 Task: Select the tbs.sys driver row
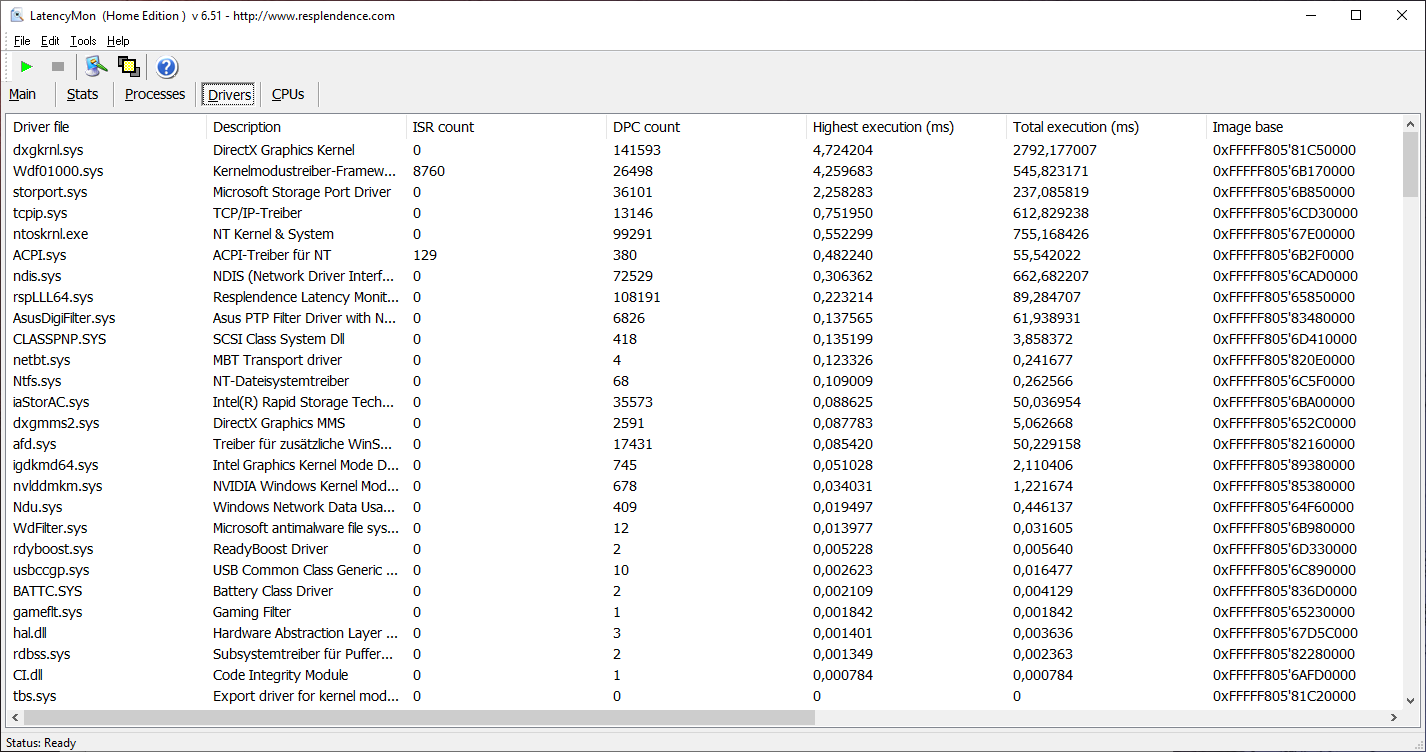tap(704, 696)
